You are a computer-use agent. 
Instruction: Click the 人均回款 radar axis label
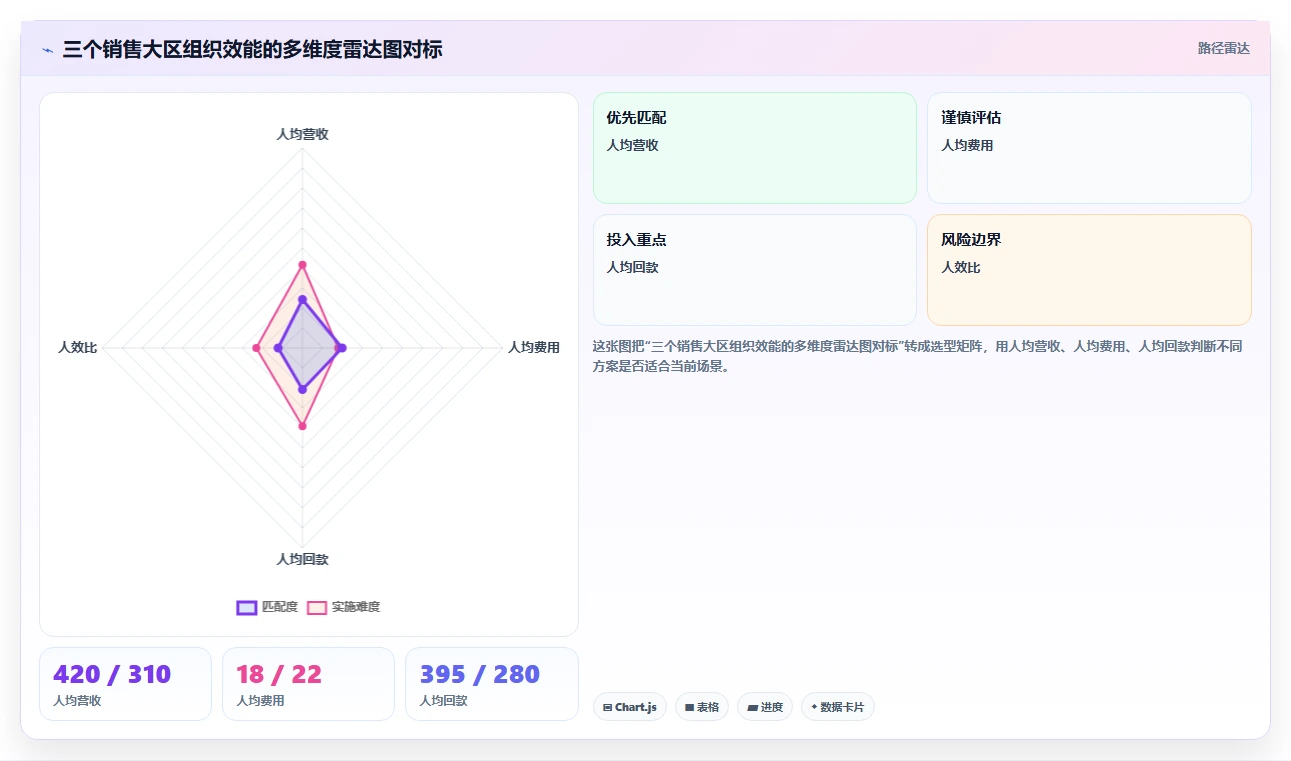tap(302, 559)
